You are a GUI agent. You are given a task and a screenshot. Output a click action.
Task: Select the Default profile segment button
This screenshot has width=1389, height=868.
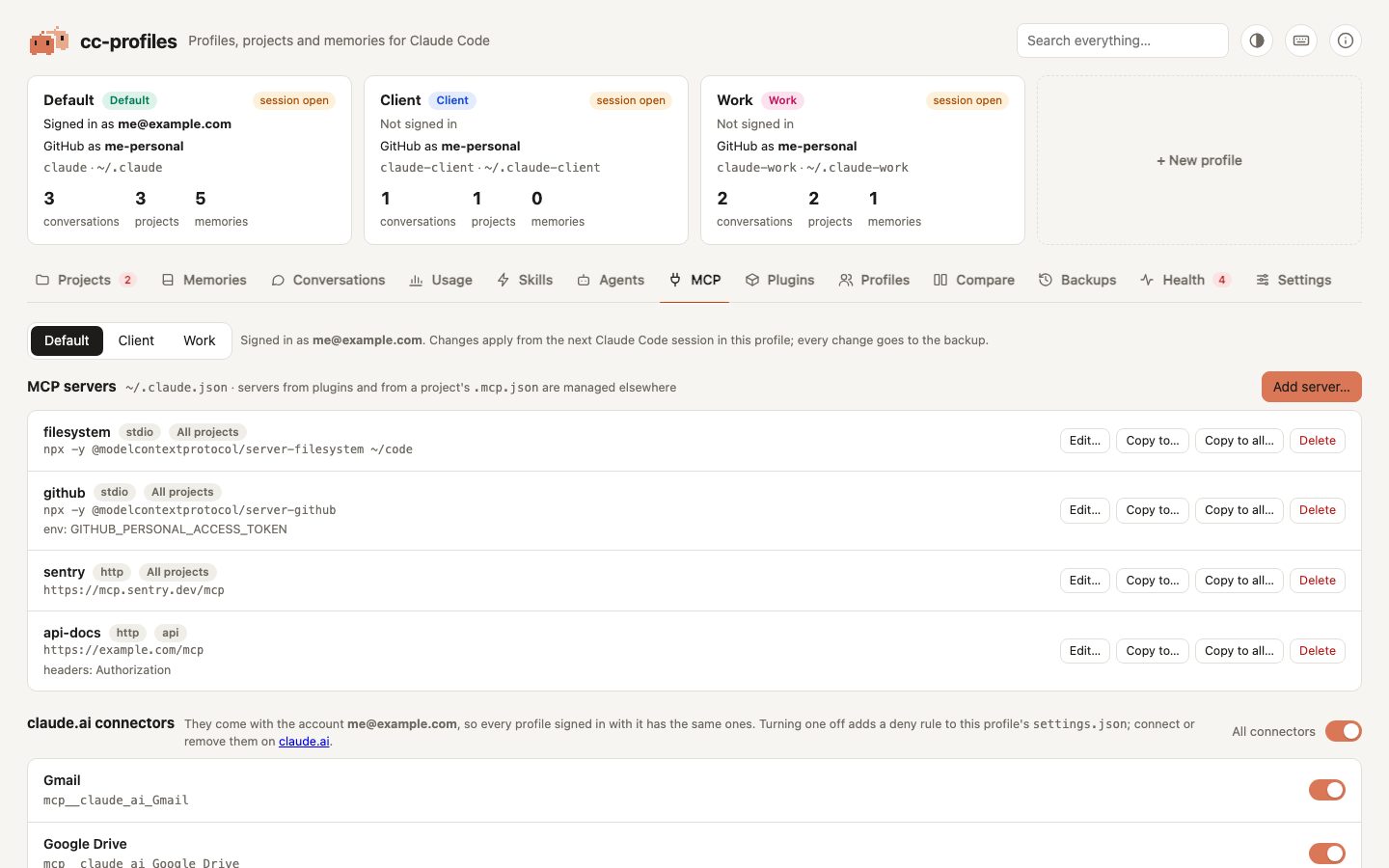coord(67,340)
